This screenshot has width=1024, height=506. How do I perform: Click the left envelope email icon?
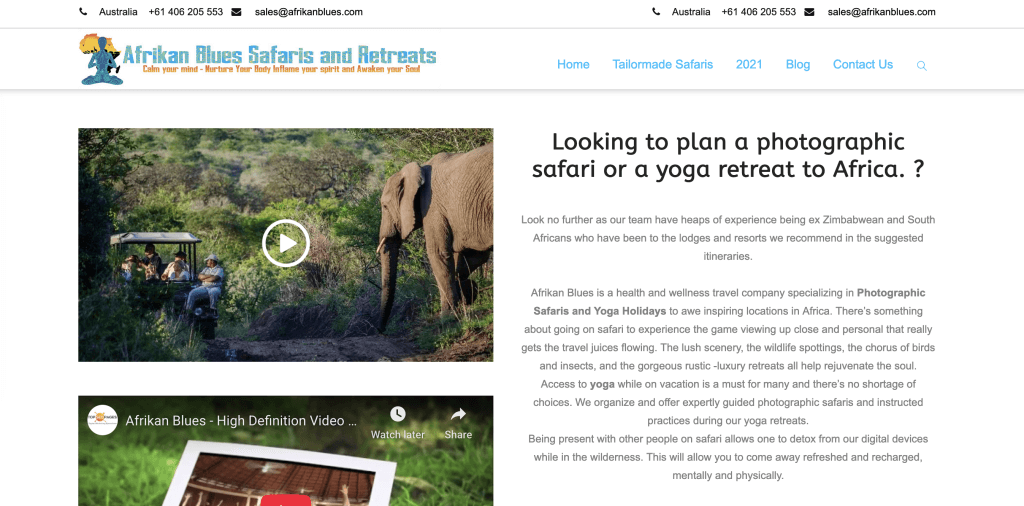tap(236, 12)
